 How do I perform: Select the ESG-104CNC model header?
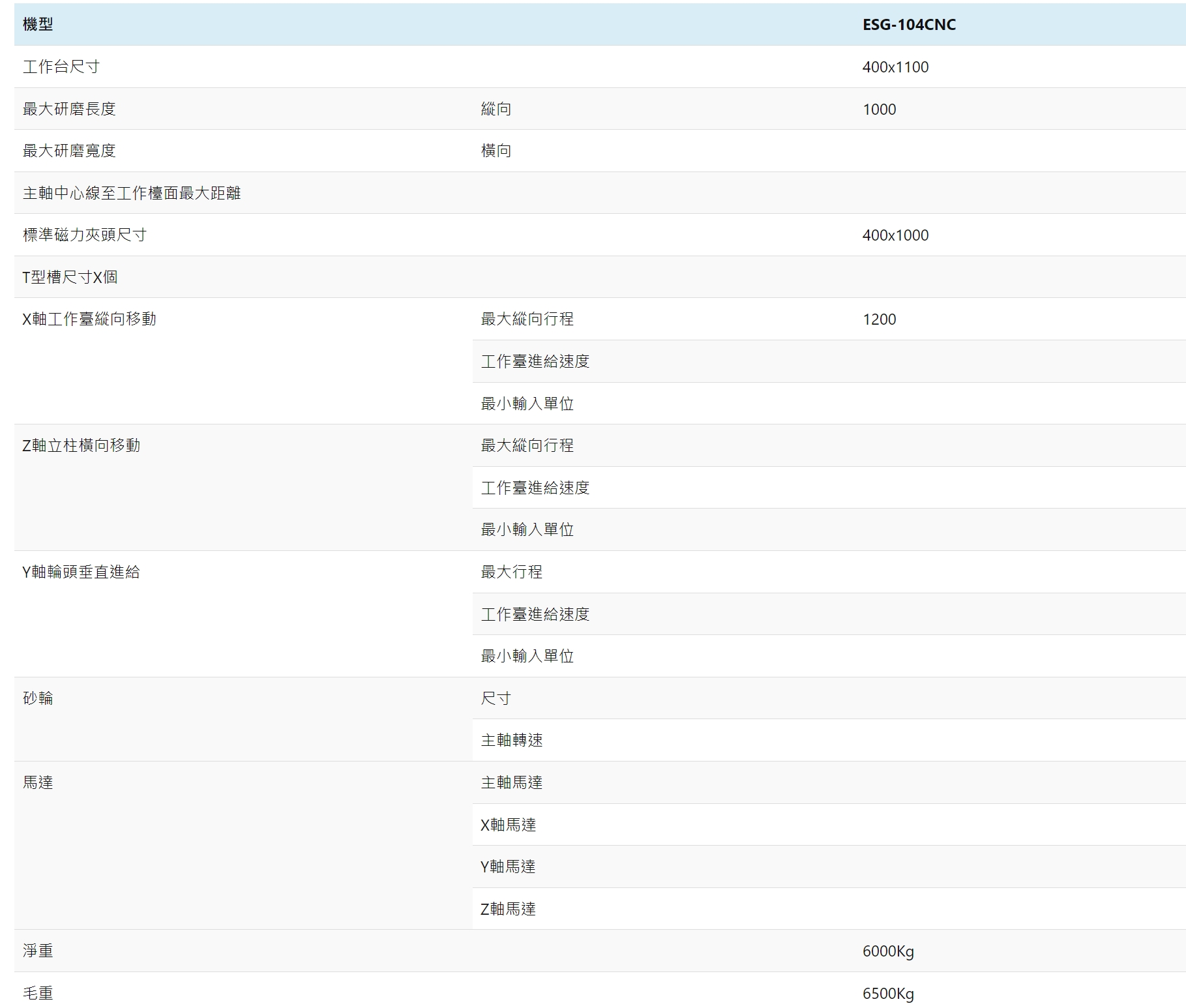tap(909, 25)
